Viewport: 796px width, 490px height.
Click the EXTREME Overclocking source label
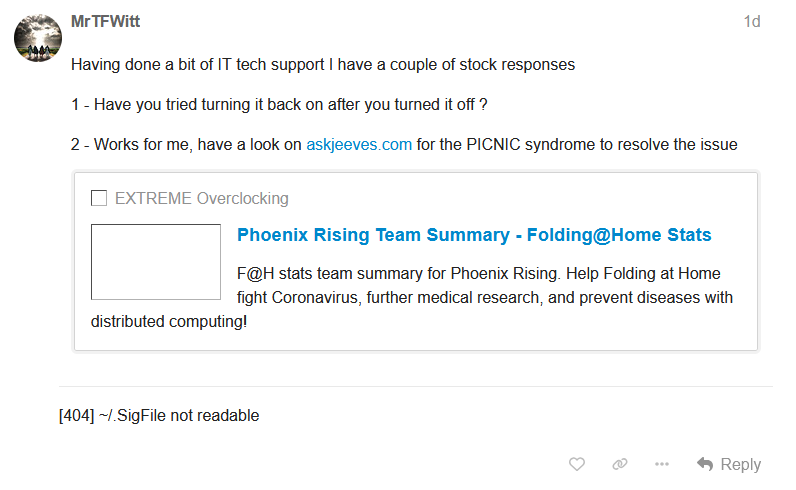(201, 198)
